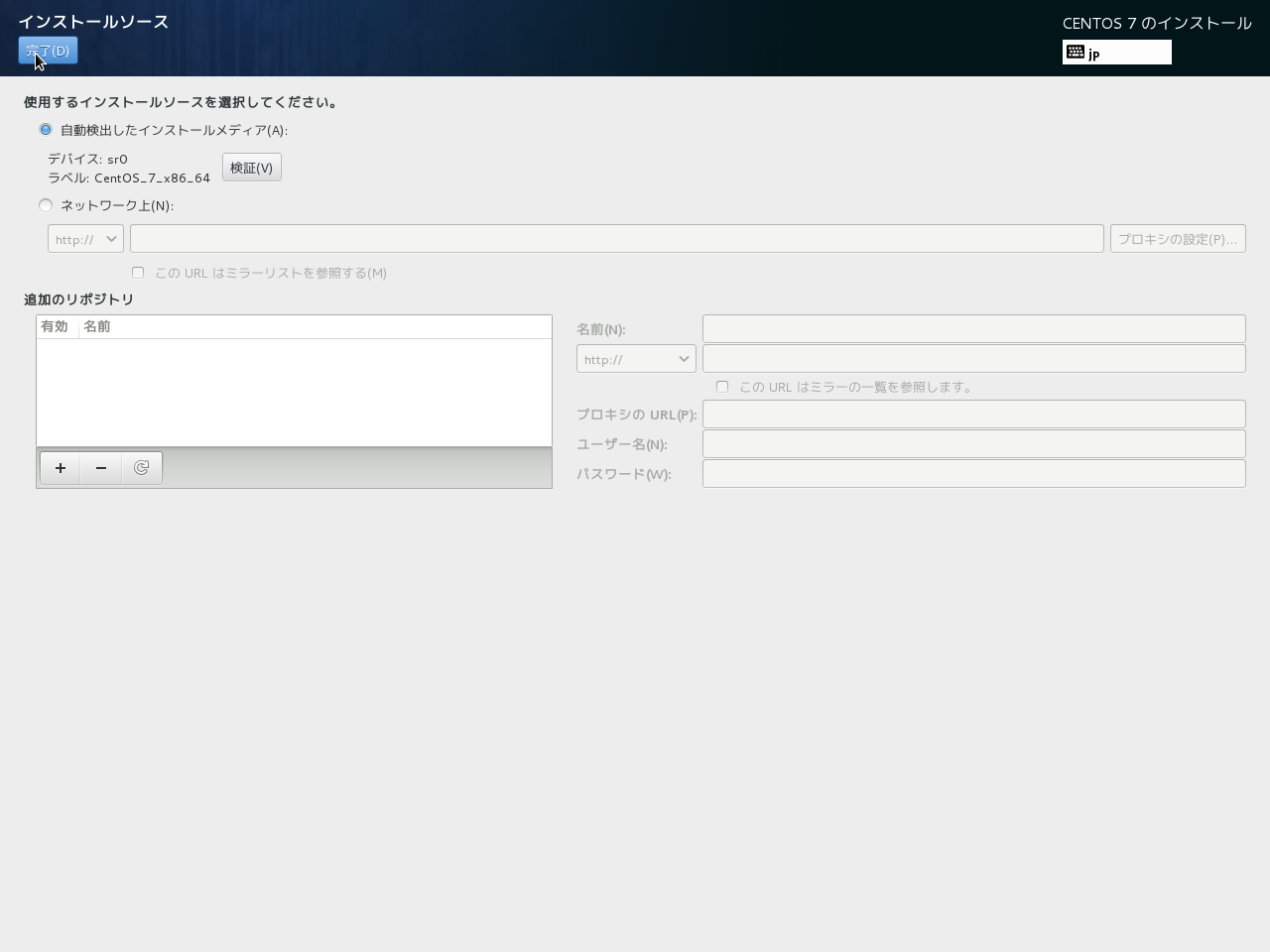Screen dimensions: 1270x952
Task: Click the 名前 column header in repository list
Action: (97, 327)
